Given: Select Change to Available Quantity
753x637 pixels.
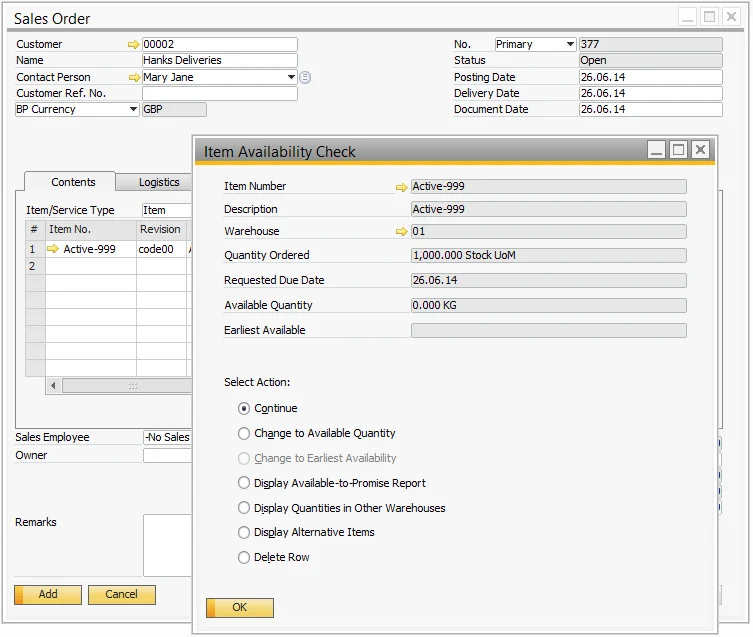Looking at the screenshot, I should point(244,434).
